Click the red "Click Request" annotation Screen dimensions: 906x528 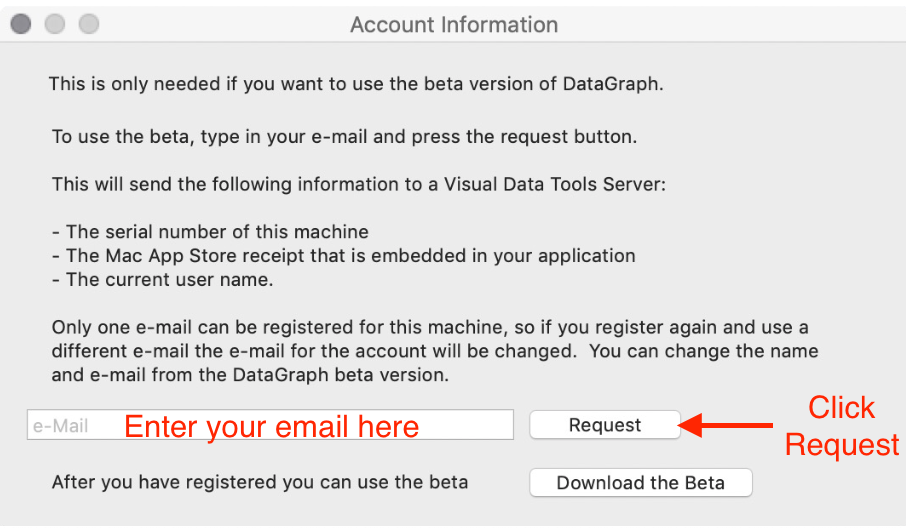842,426
